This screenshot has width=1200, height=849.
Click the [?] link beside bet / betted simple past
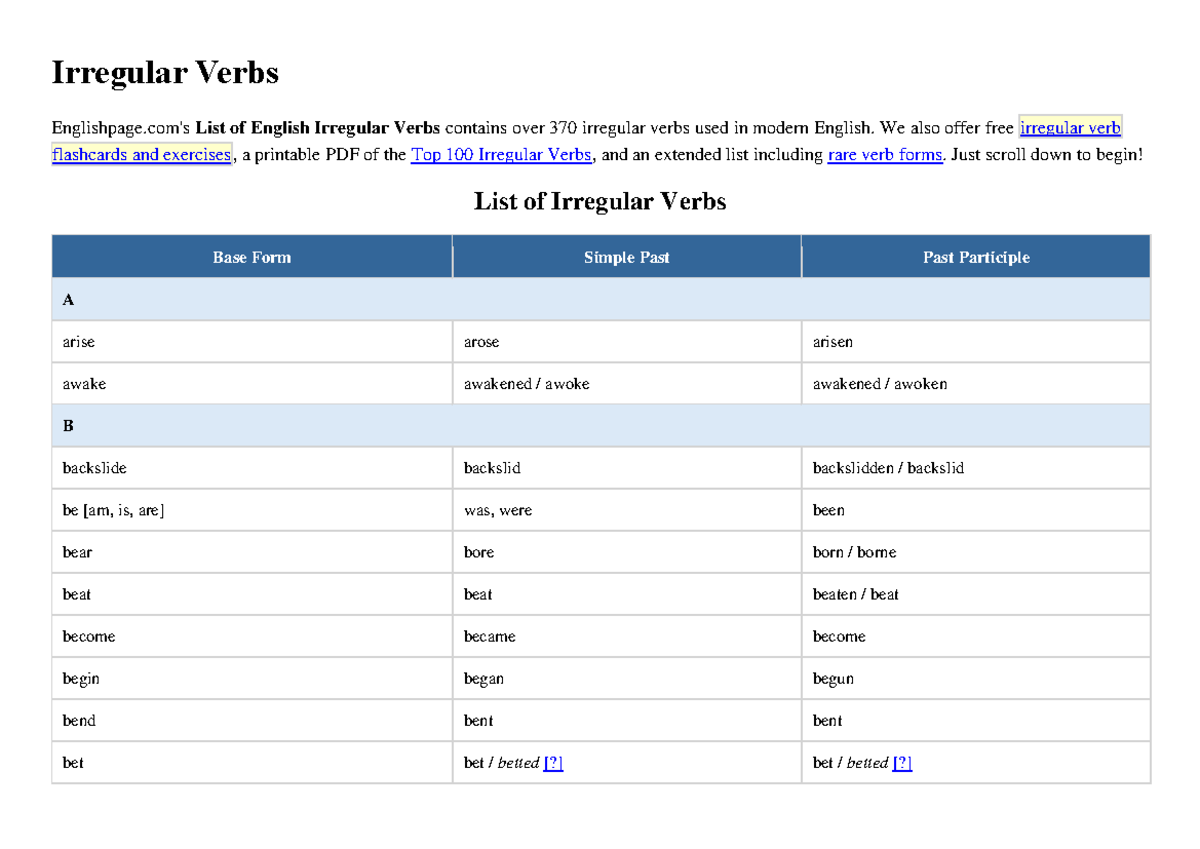tap(555, 762)
